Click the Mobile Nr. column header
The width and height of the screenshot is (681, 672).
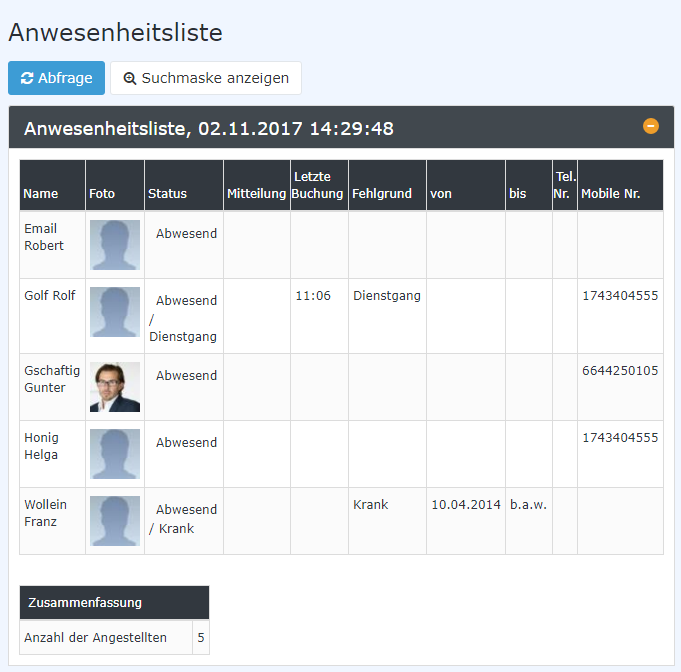tap(611, 194)
